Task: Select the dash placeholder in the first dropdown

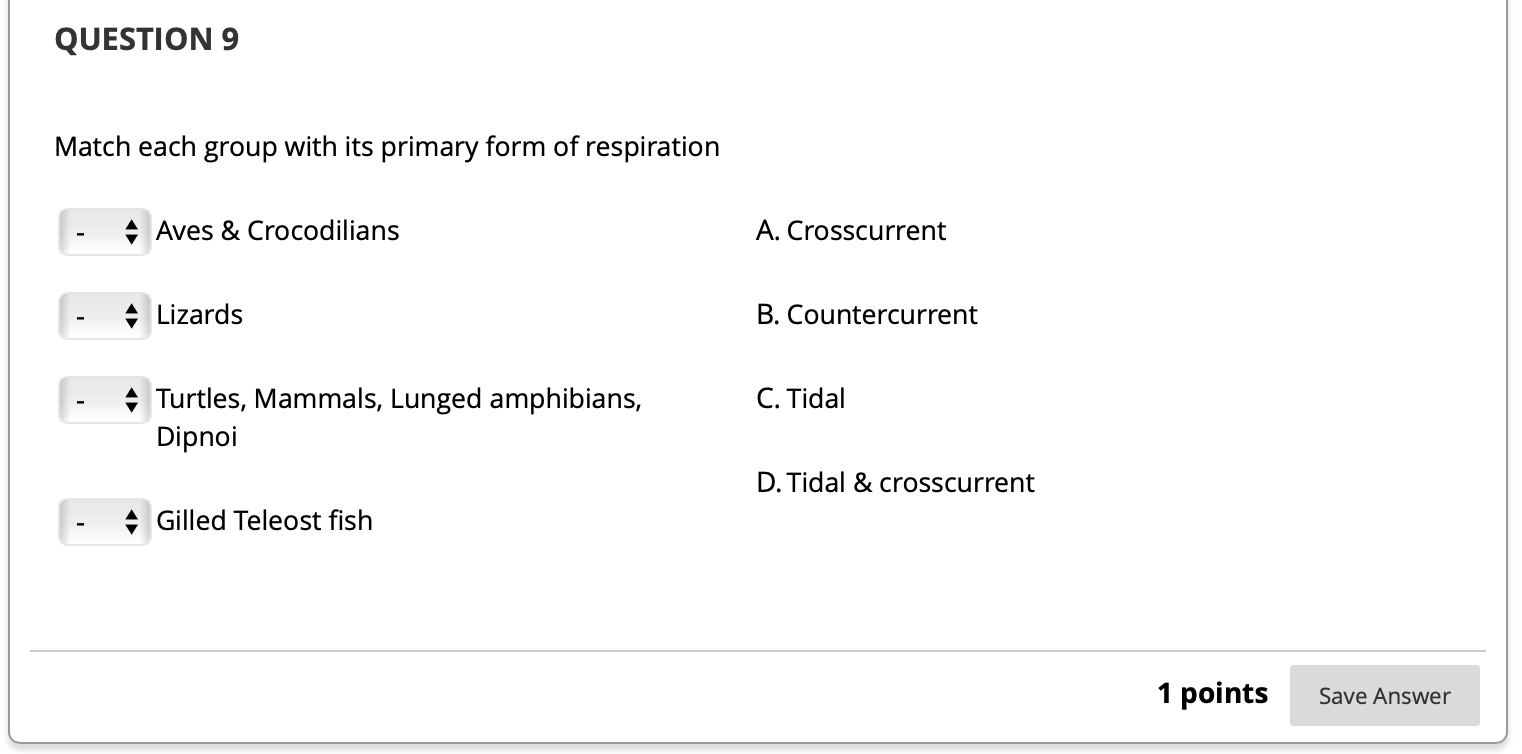Action: (x=78, y=231)
